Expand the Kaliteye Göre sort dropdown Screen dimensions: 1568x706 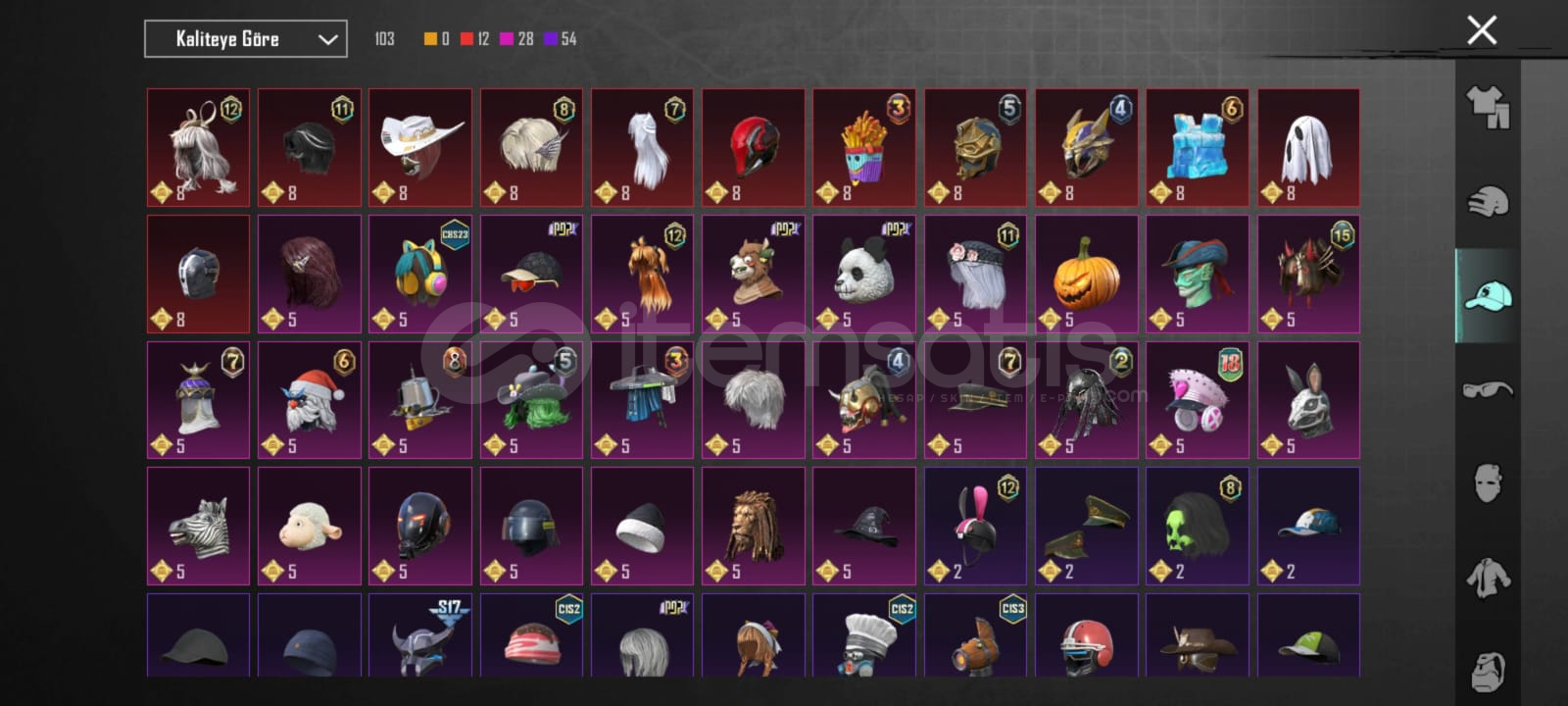coord(246,39)
